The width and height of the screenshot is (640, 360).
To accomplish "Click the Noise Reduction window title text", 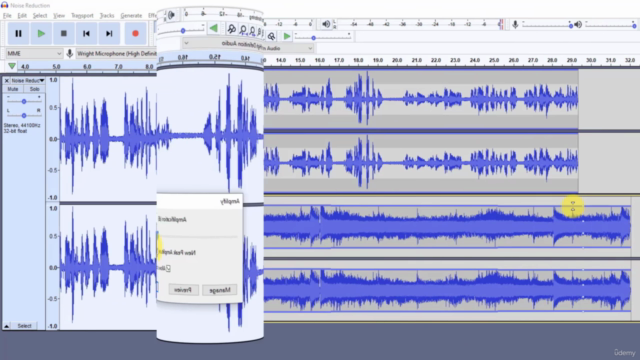I will tap(30, 5).
